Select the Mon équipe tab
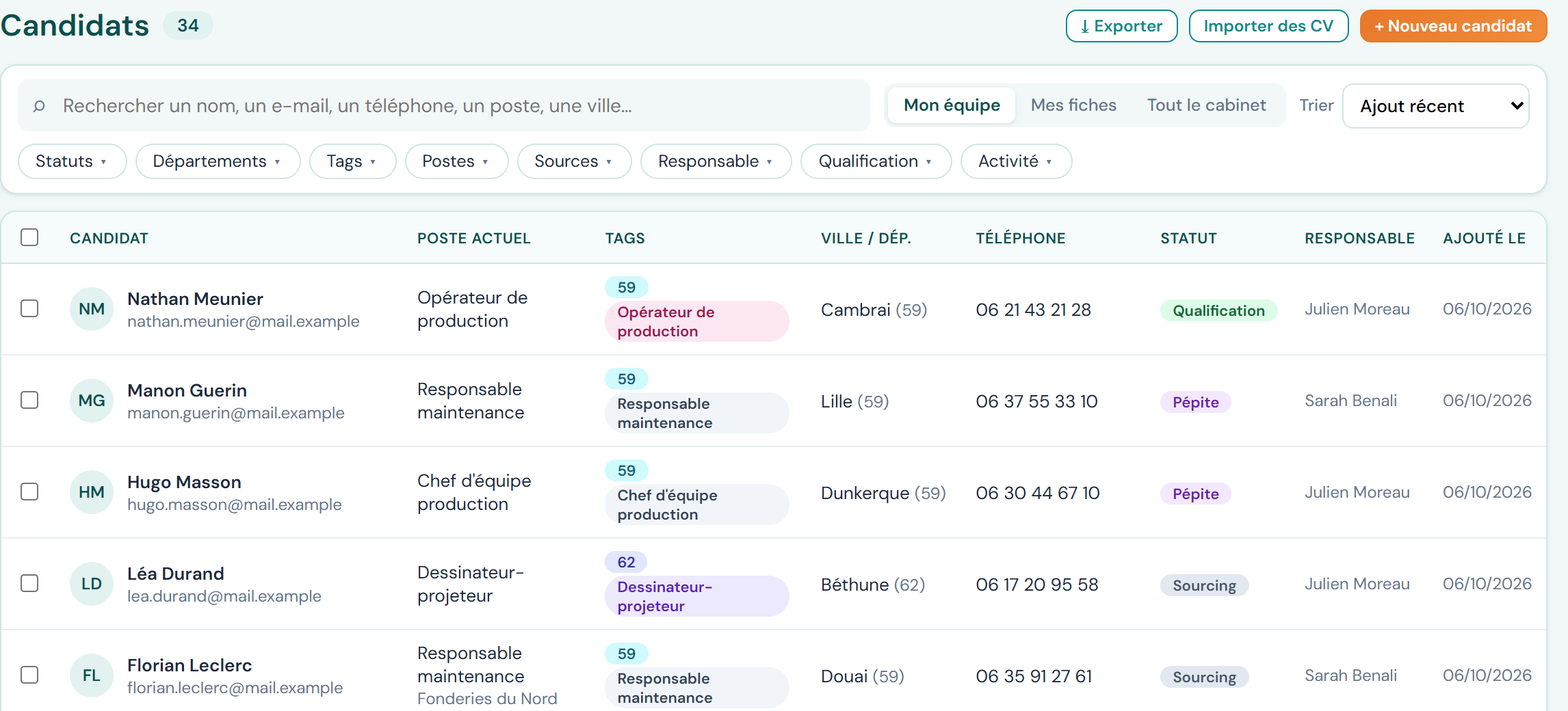The width and height of the screenshot is (1568, 711). [952, 105]
